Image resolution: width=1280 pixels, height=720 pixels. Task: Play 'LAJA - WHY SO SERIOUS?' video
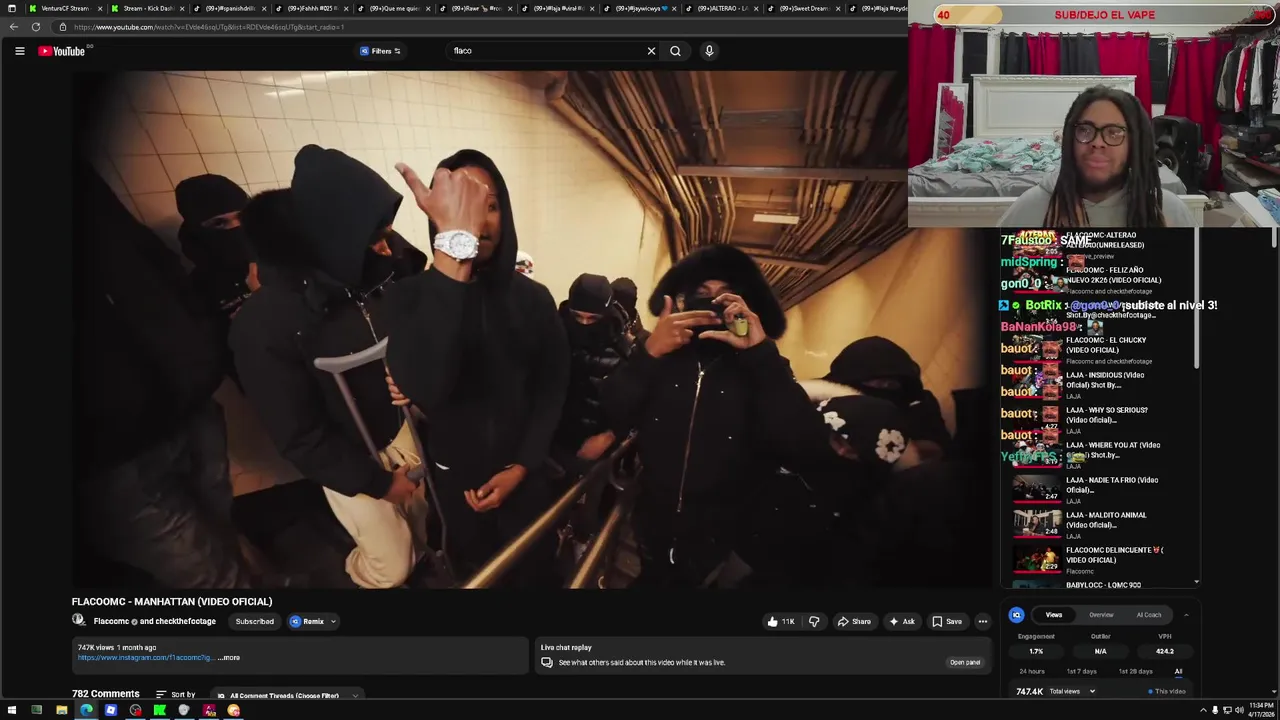[1085, 419]
